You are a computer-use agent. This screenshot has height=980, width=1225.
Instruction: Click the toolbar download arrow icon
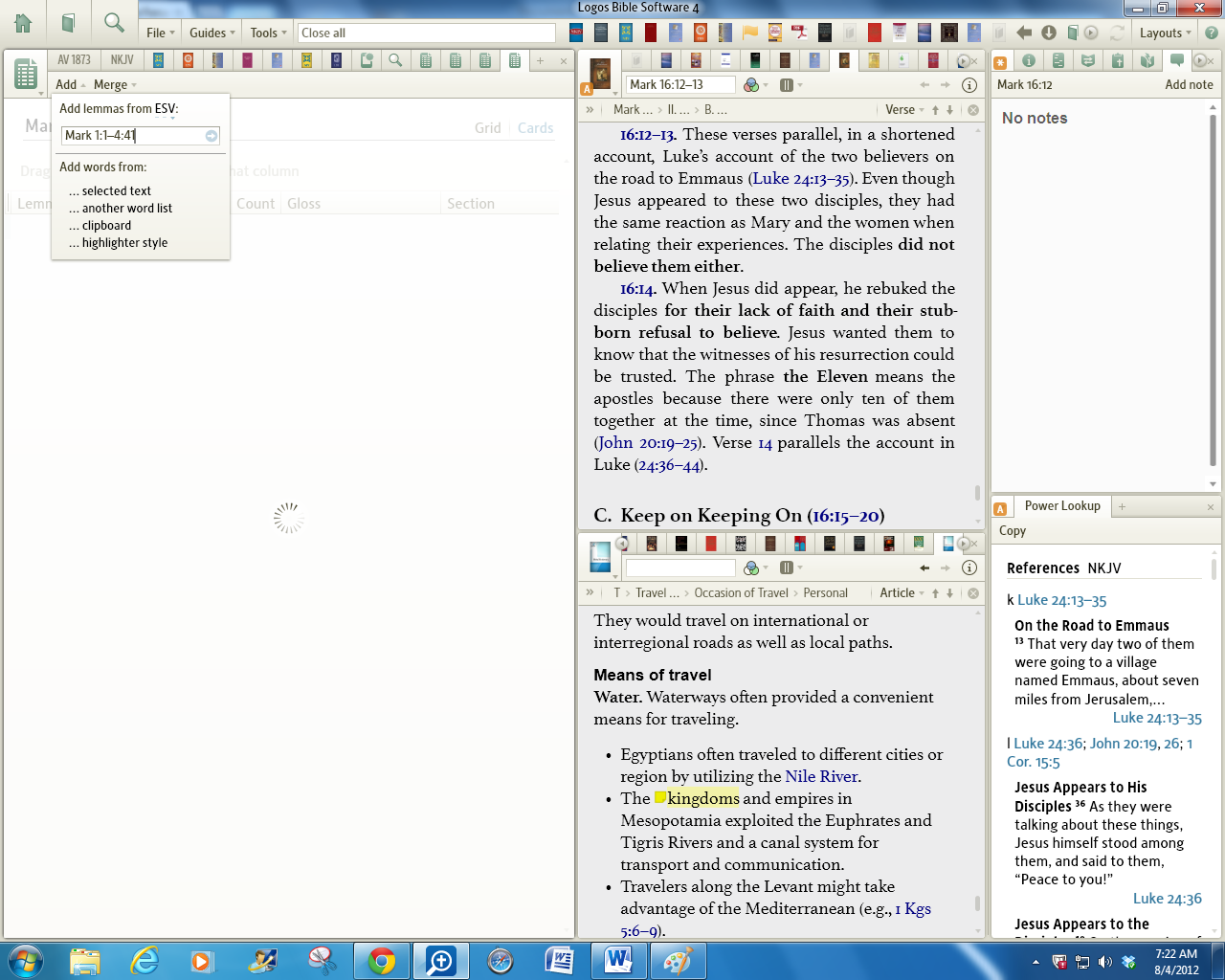1049,33
